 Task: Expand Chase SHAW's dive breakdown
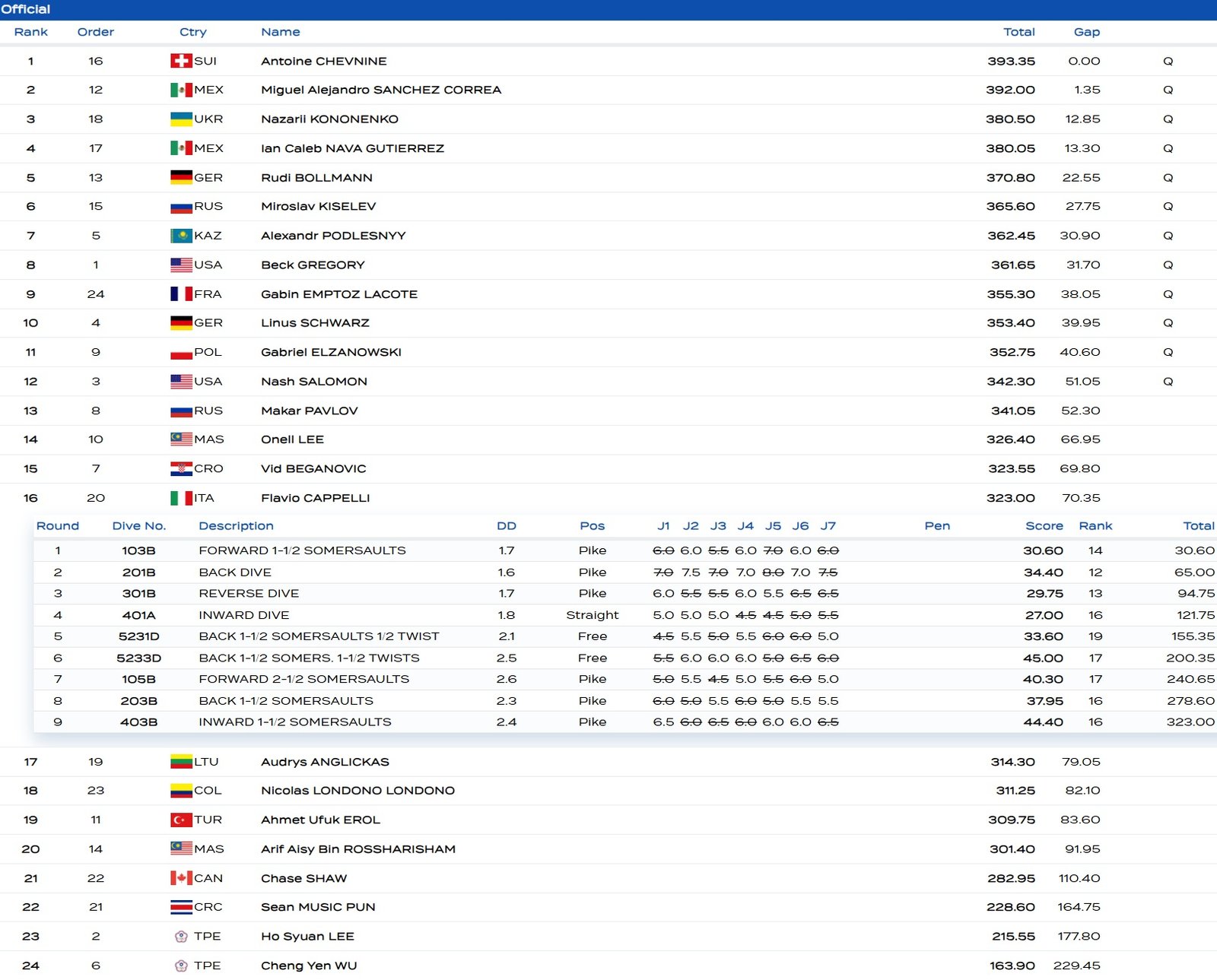(x=608, y=878)
